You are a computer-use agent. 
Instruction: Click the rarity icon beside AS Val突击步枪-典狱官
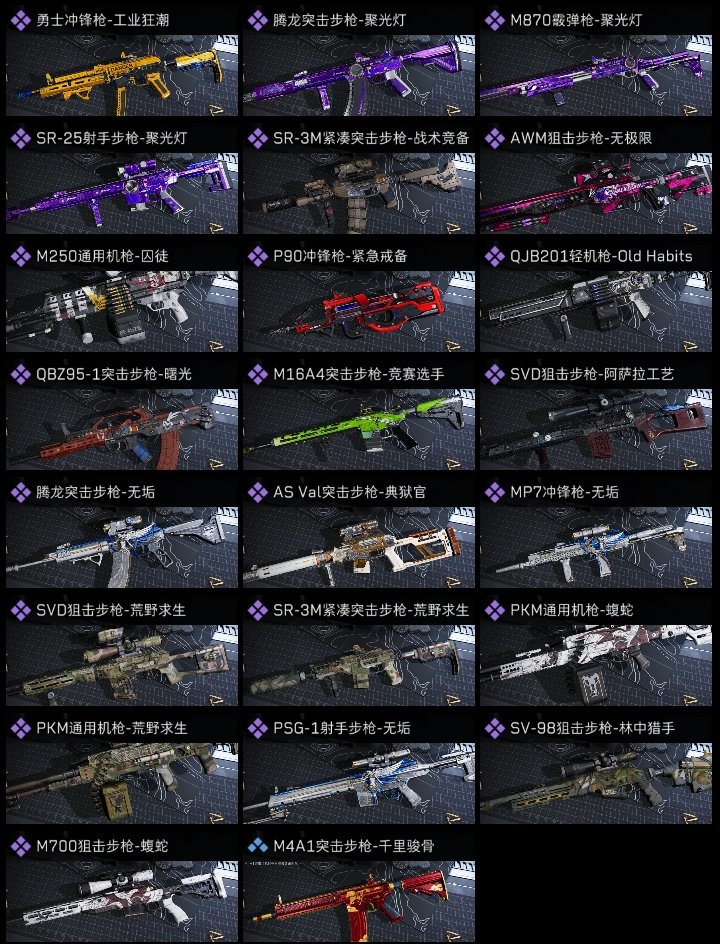(x=258, y=492)
